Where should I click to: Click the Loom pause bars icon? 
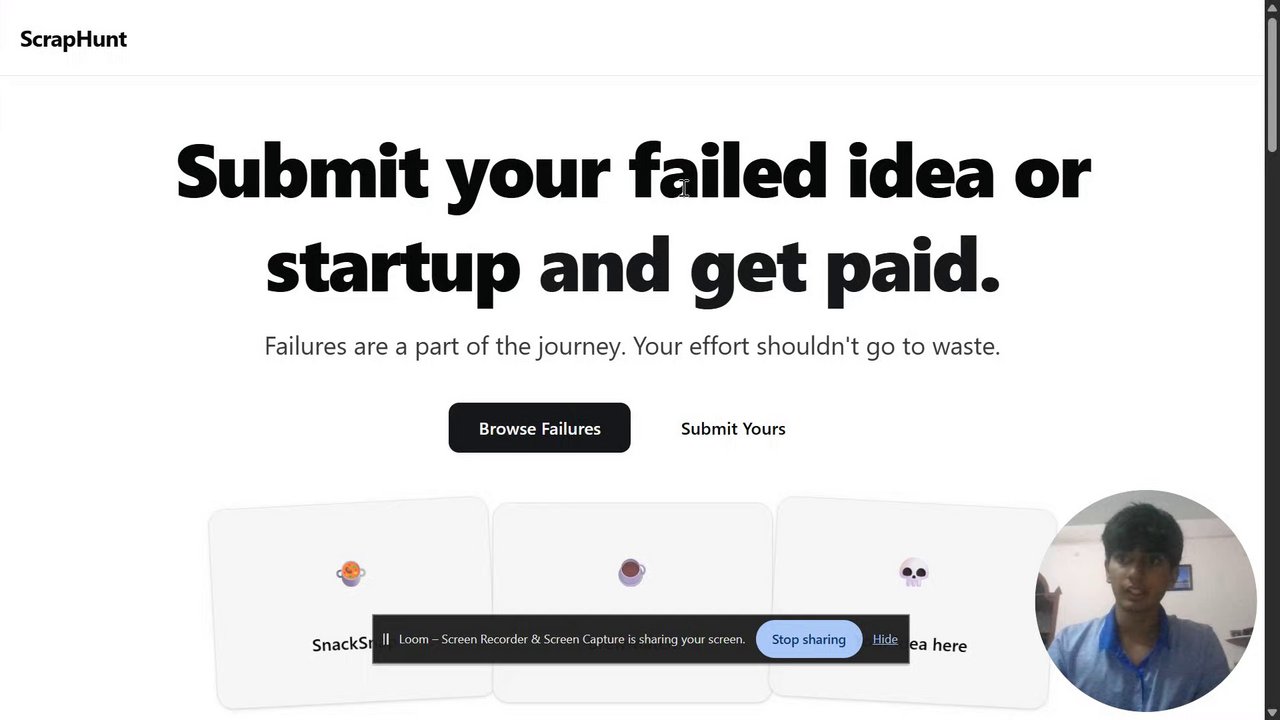pyautogui.click(x=386, y=639)
